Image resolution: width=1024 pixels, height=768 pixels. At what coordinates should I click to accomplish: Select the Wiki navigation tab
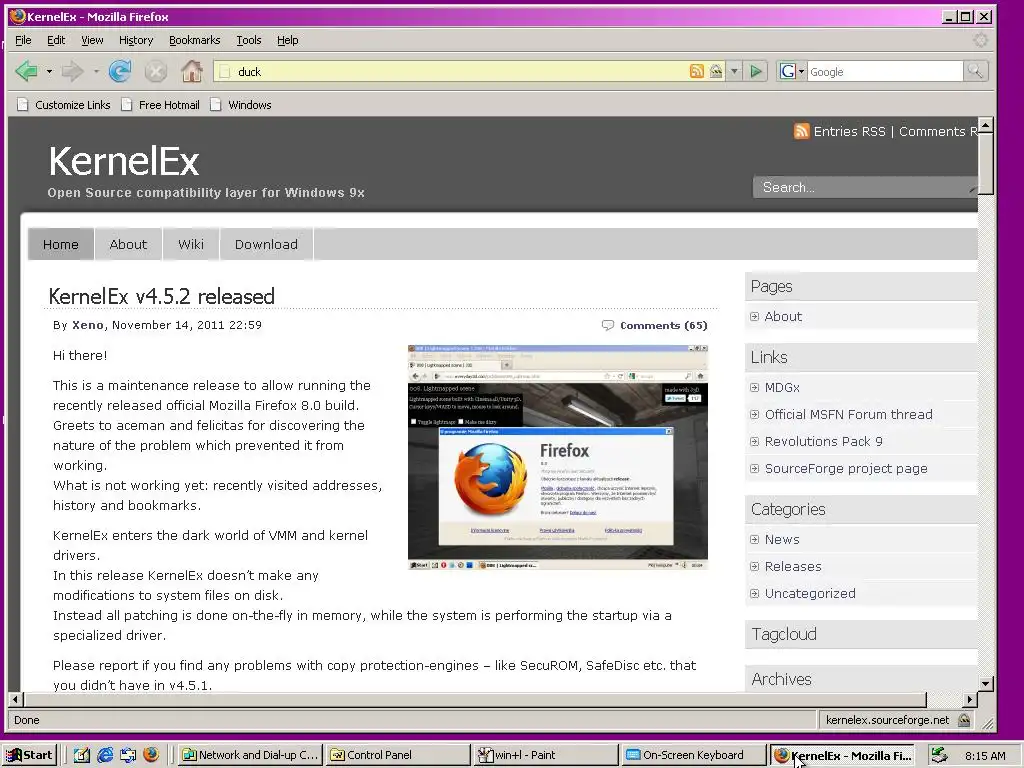191,244
